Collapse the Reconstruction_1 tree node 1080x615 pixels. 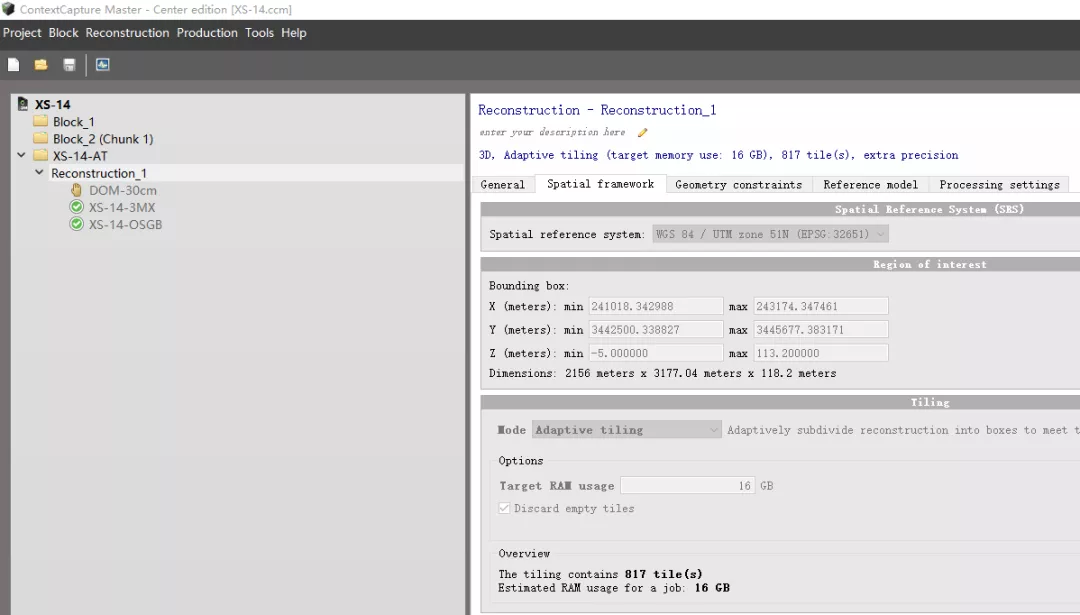(39, 173)
